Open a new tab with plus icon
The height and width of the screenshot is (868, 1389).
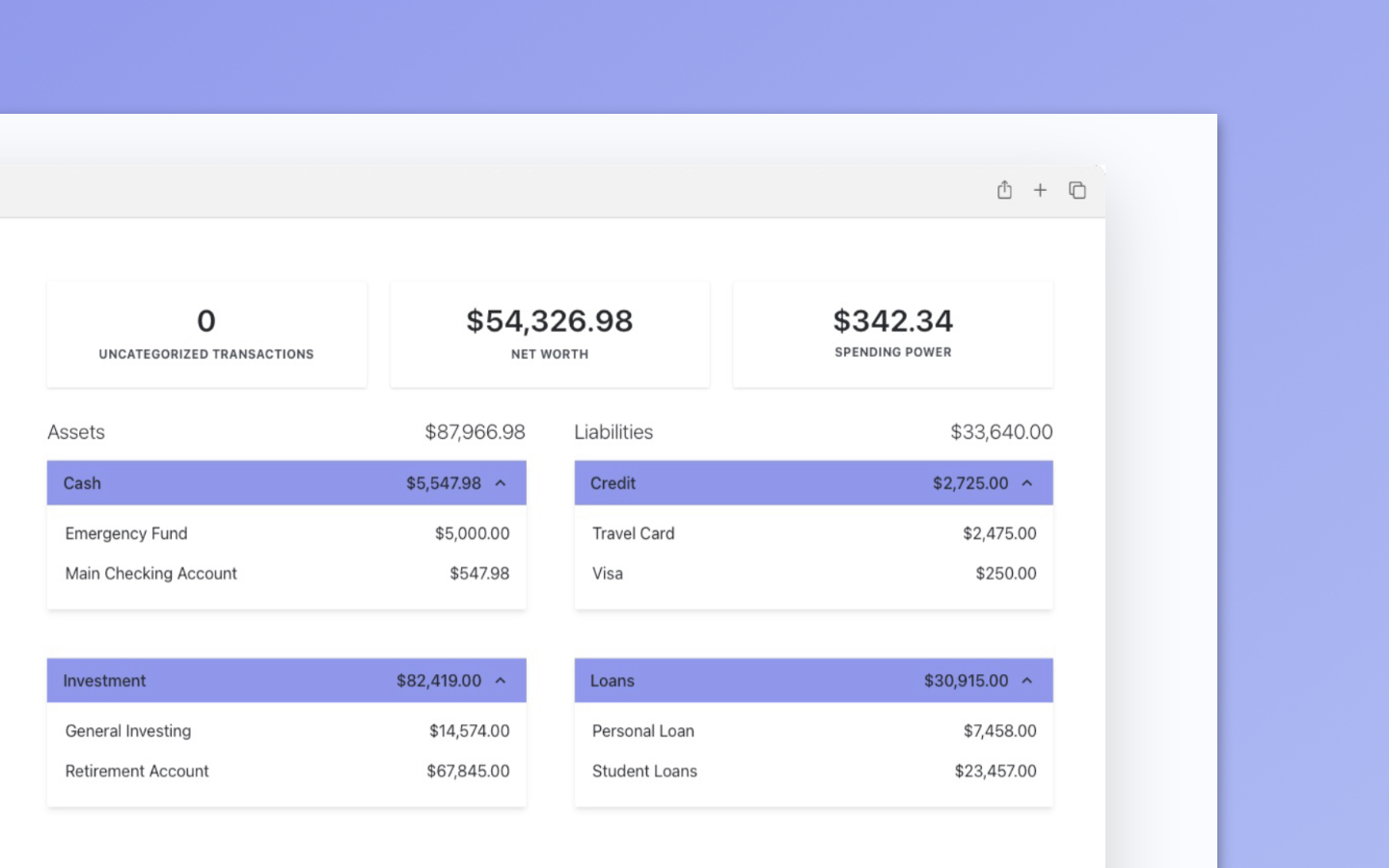coord(1040,190)
